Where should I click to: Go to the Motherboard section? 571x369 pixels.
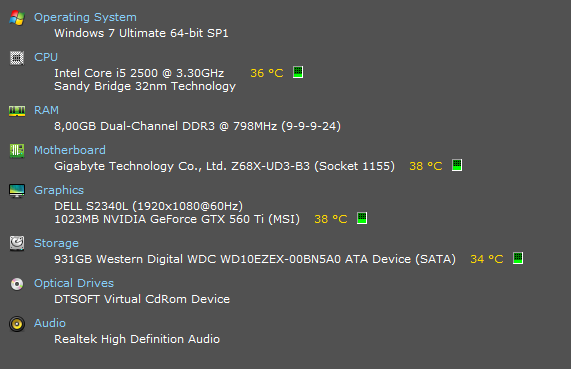[70, 150]
